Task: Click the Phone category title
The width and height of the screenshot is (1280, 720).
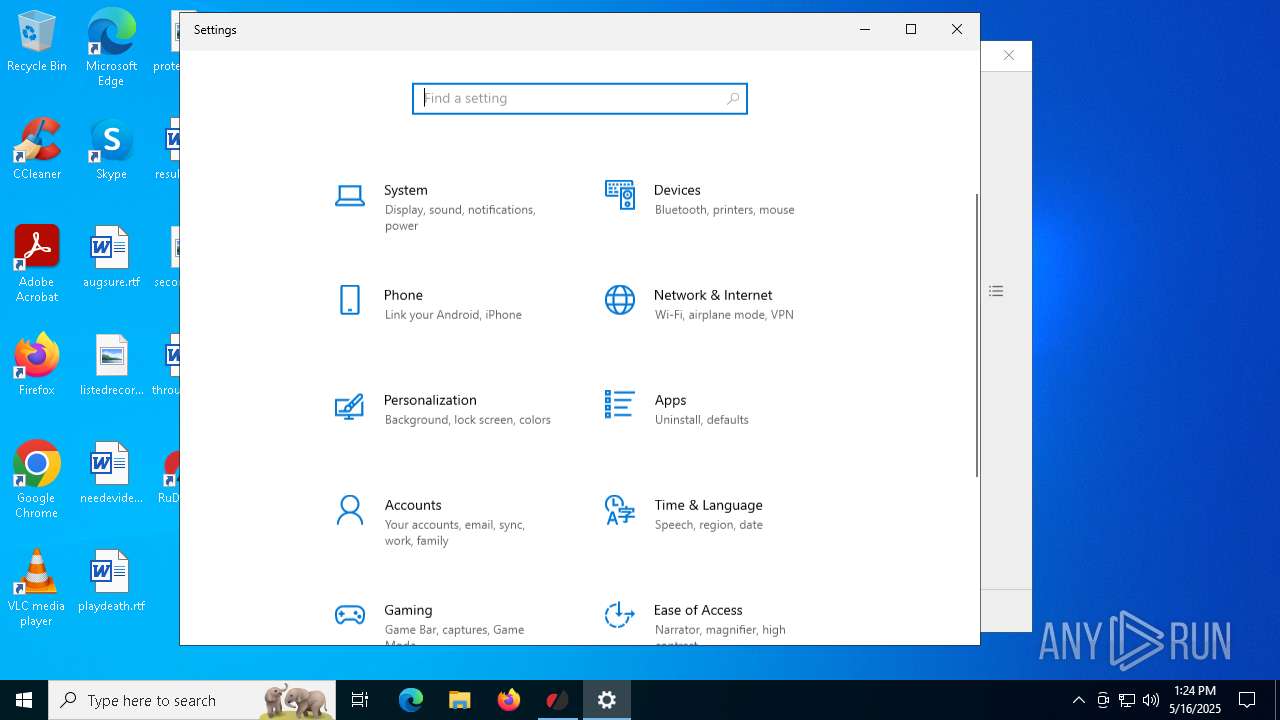Action: point(403,295)
